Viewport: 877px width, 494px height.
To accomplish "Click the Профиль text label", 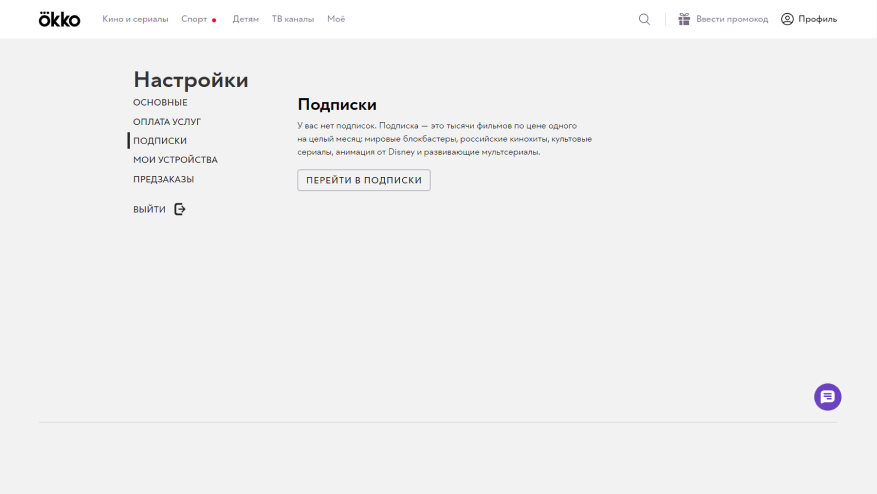I will tap(817, 19).
